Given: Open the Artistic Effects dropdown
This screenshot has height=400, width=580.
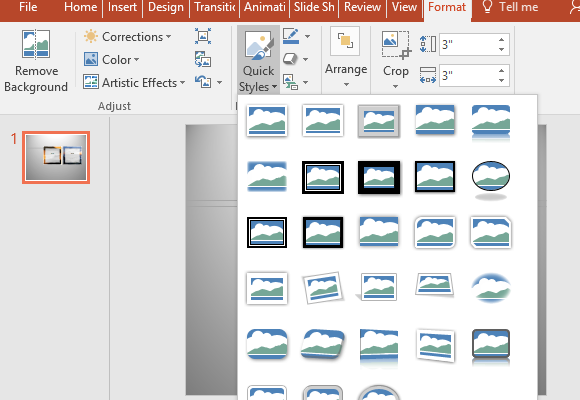Looking at the screenshot, I should [x=134, y=83].
